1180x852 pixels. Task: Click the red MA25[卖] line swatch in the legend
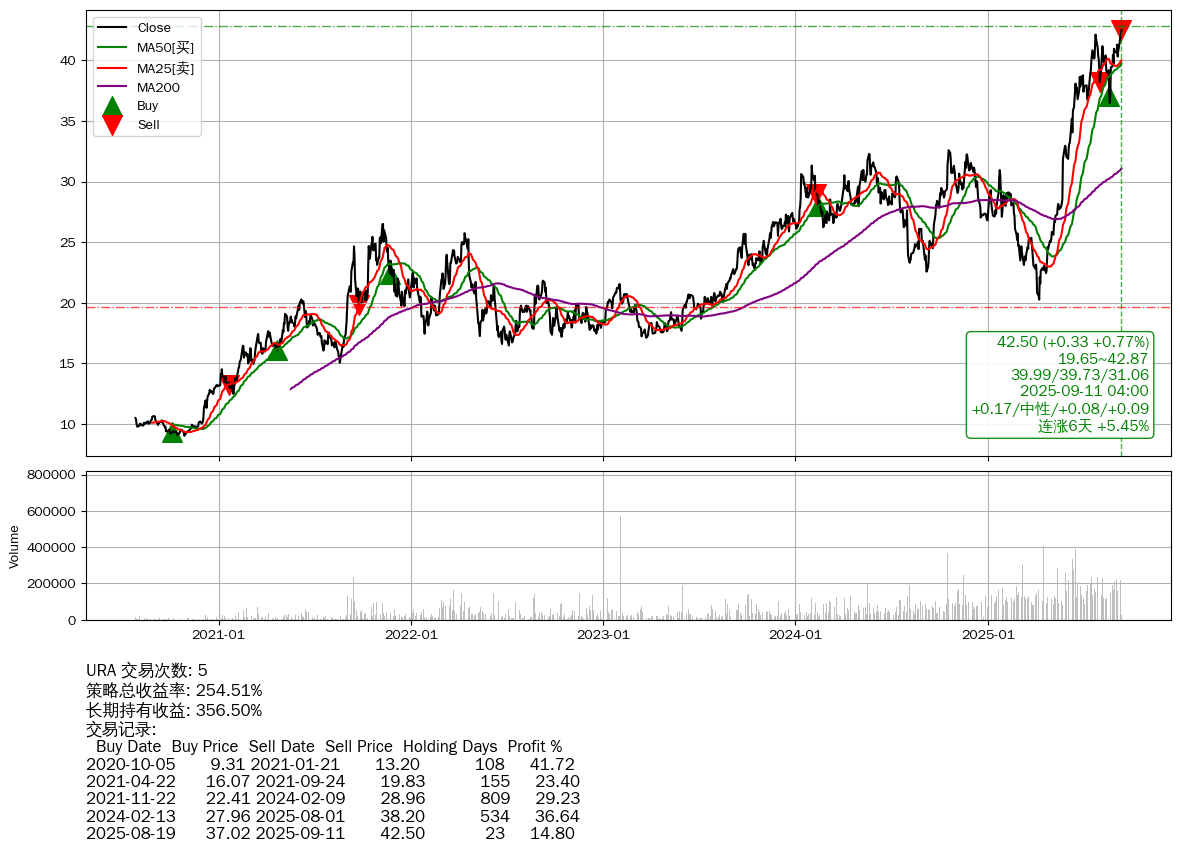point(113,68)
